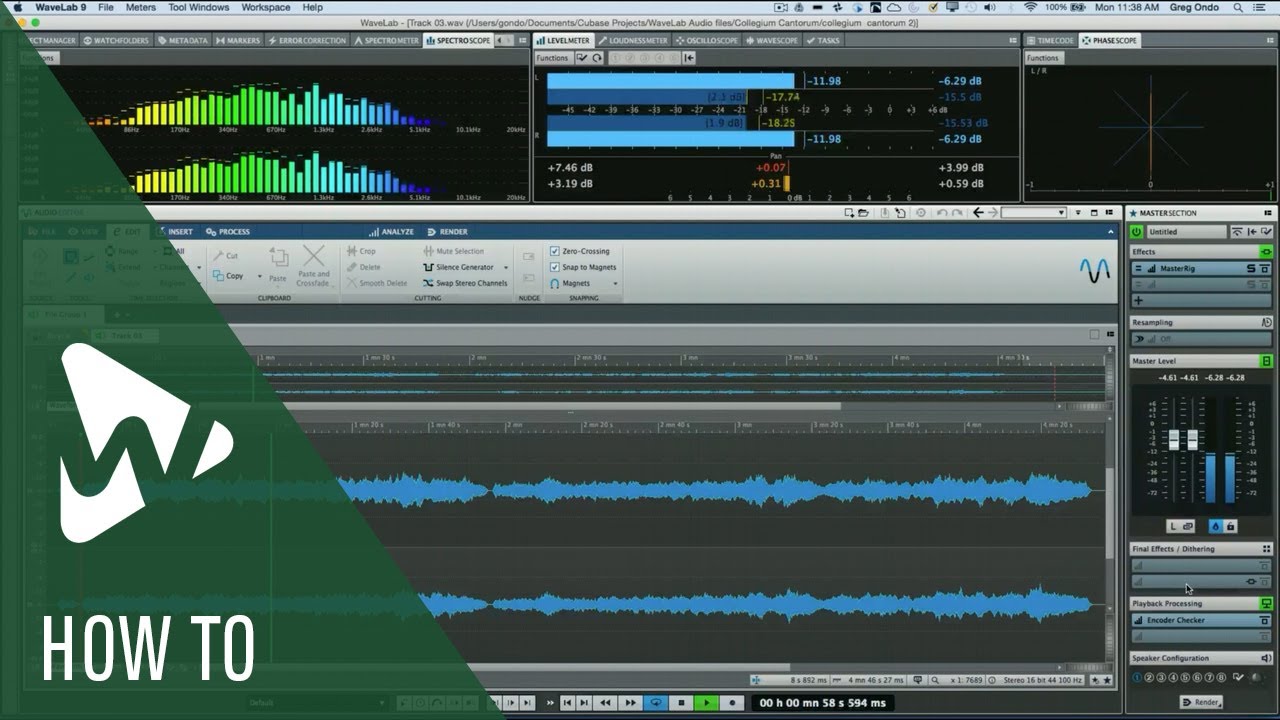The image size is (1280, 720).
Task: Toggle the blue Loop button
Action: tap(656, 703)
